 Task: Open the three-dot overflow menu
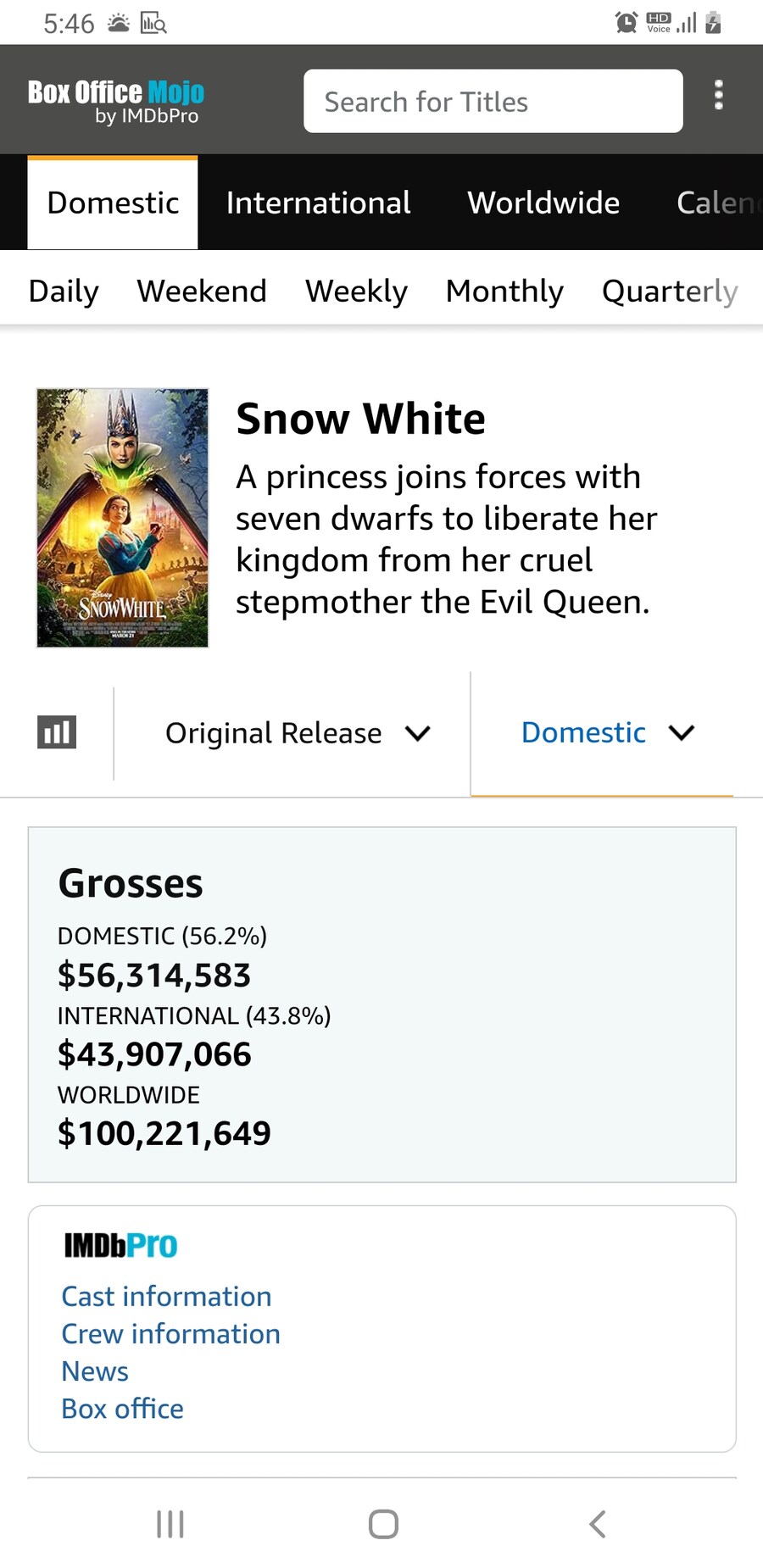[x=718, y=95]
